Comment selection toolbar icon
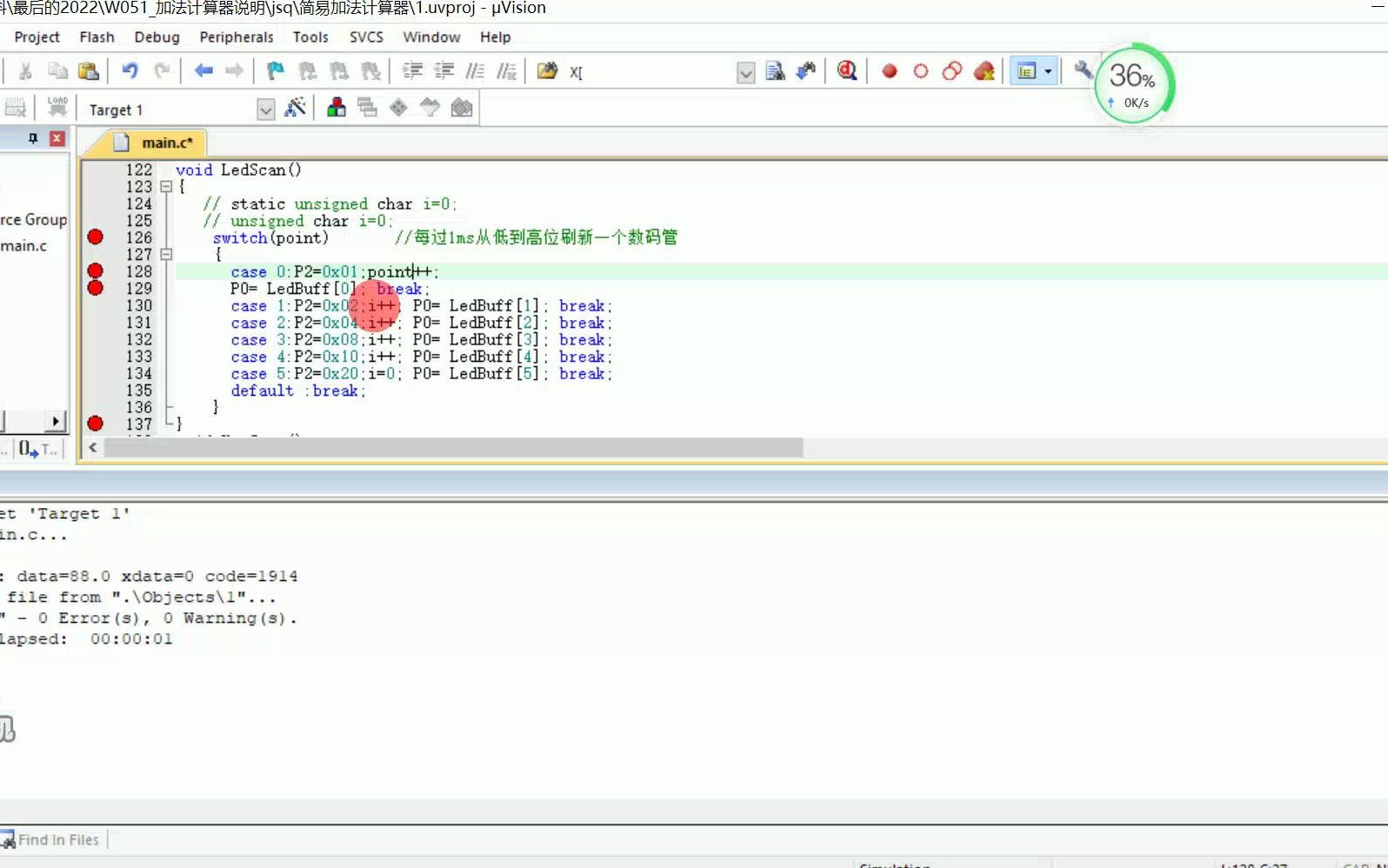Screen dimensions: 1388x868 475,71
